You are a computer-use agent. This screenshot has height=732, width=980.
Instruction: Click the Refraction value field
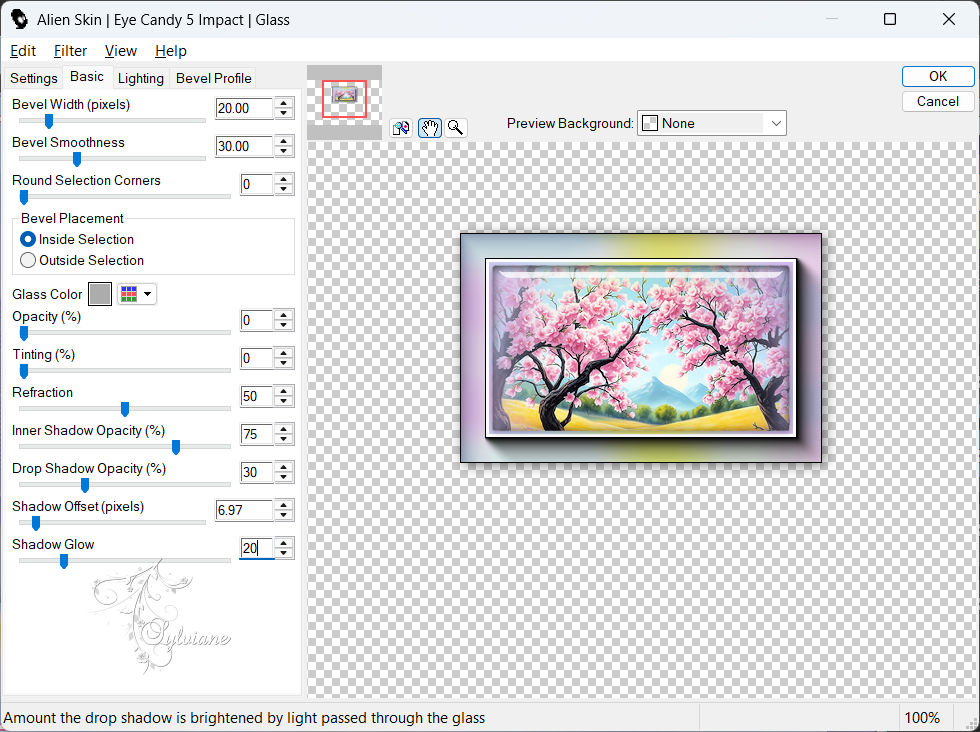[257, 396]
